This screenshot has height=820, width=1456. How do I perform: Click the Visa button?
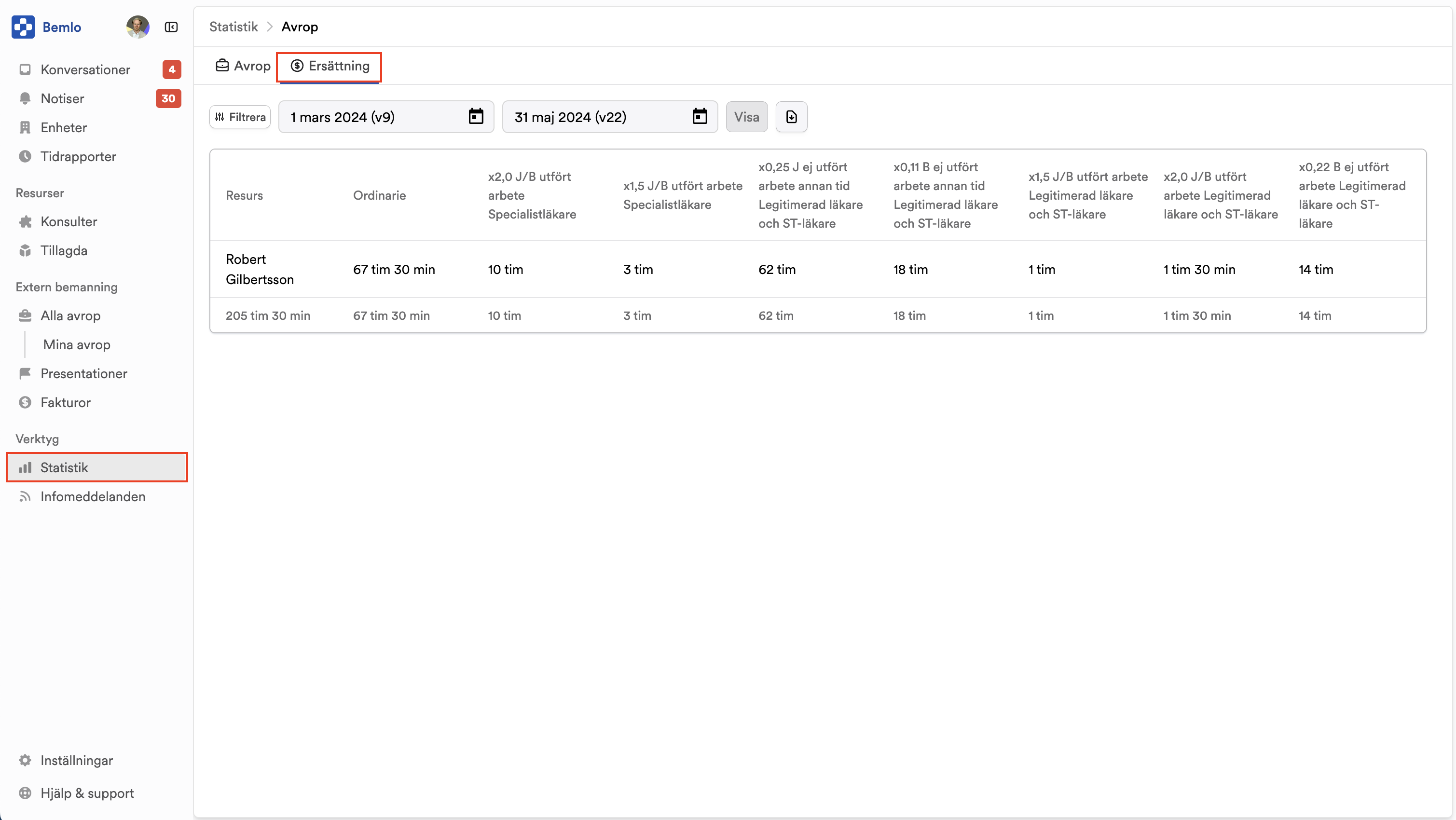(747, 116)
